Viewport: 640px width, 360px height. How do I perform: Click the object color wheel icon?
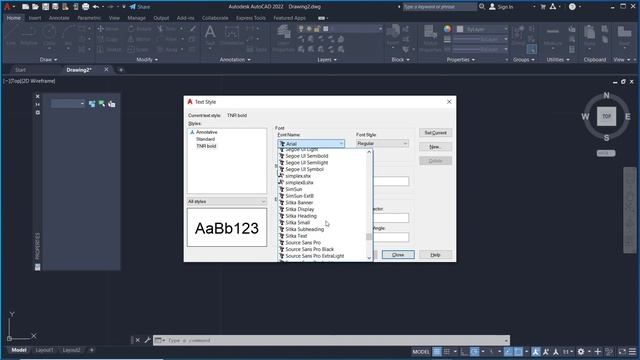(447, 29)
